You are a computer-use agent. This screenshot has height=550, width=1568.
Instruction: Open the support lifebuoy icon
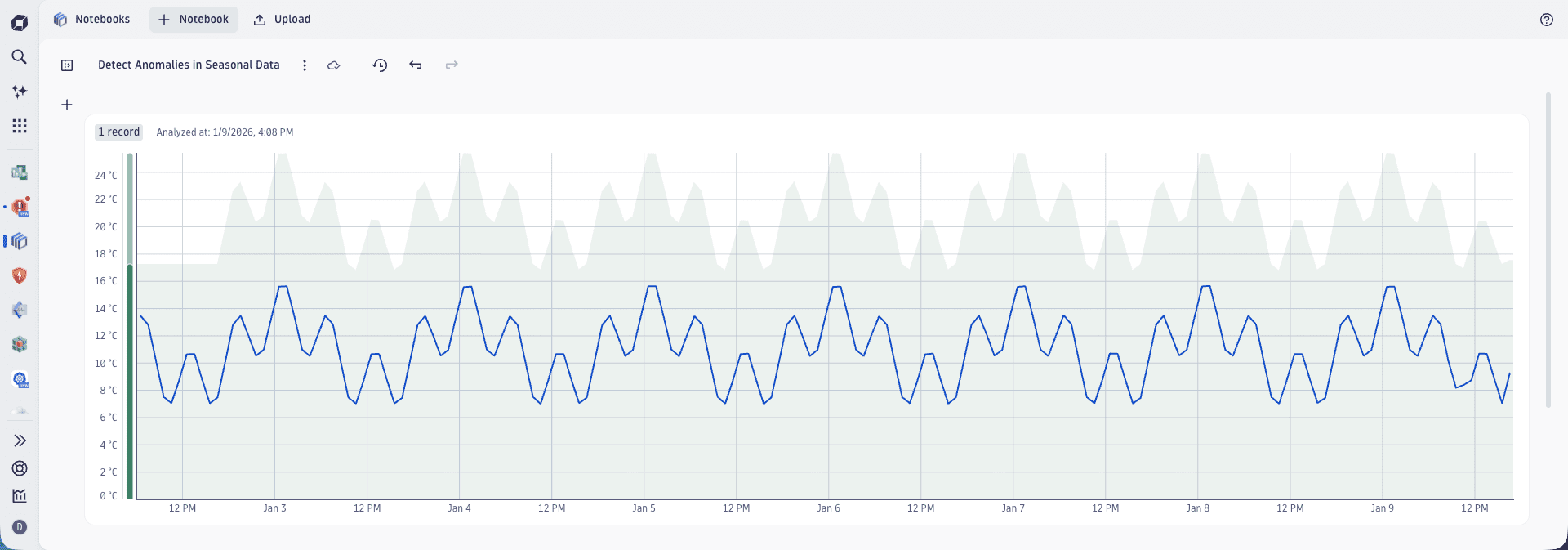[20, 468]
